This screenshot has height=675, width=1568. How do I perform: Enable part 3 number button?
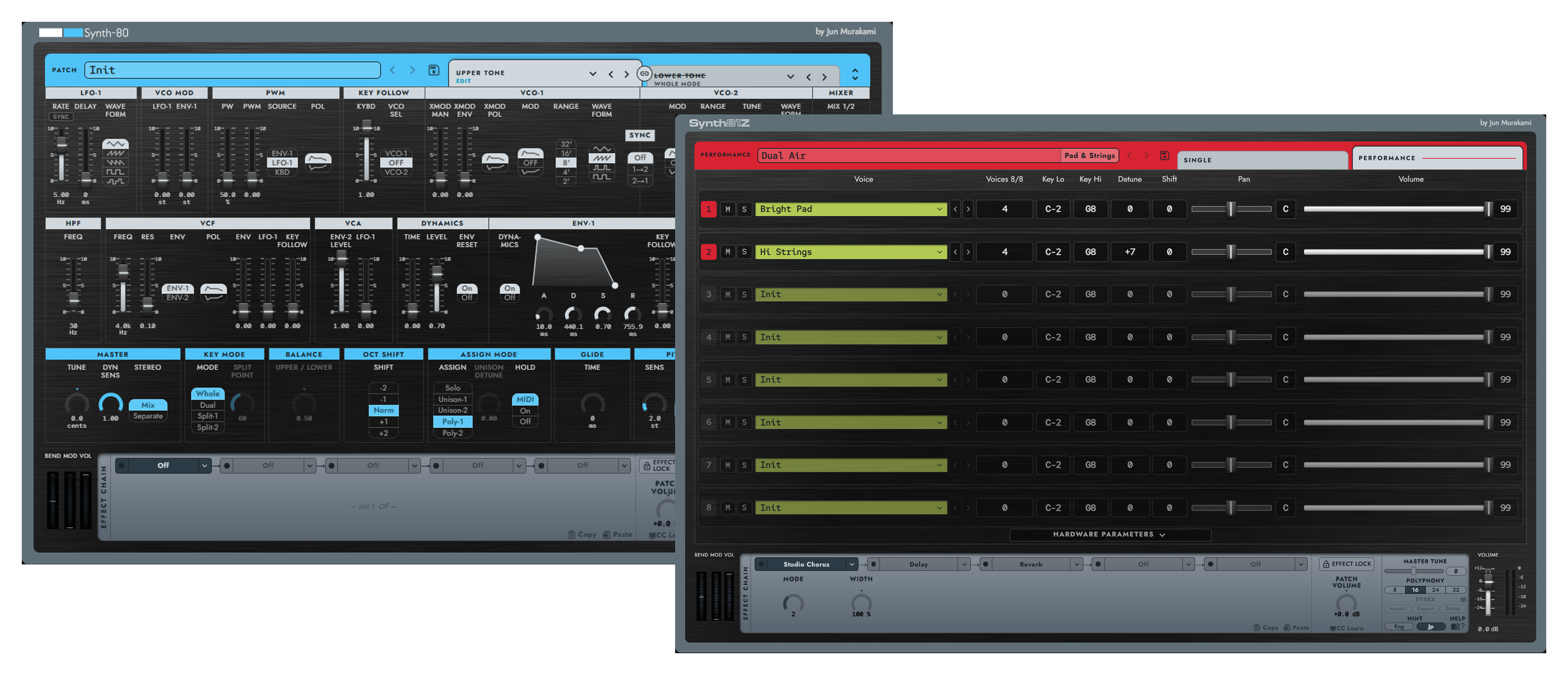click(x=708, y=294)
